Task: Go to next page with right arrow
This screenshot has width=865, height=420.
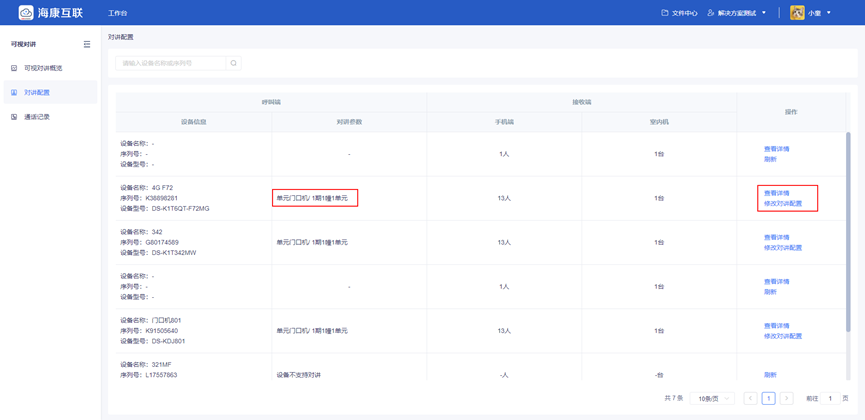Action: click(x=786, y=398)
